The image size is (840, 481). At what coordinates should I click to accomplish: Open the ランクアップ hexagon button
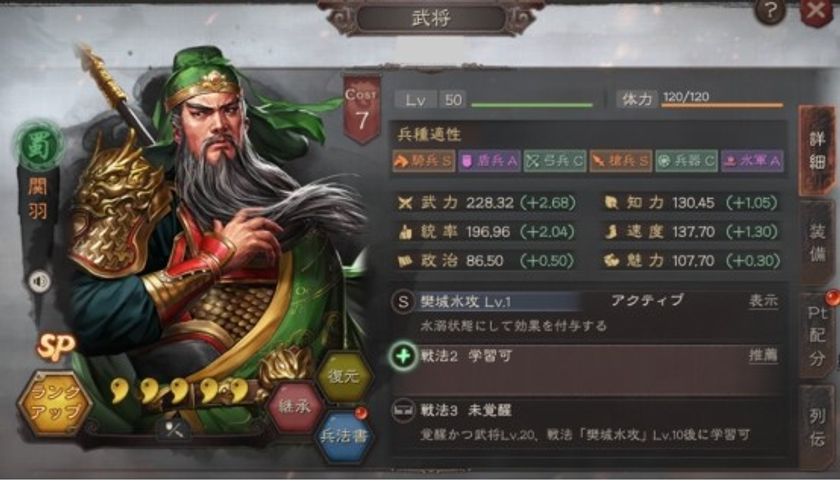(x=55, y=403)
